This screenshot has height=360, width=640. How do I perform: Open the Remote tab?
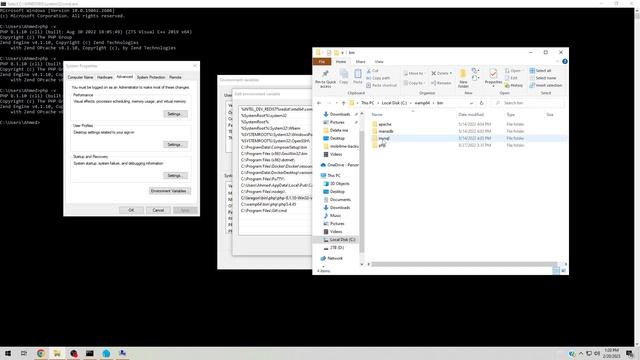(x=175, y=77)
